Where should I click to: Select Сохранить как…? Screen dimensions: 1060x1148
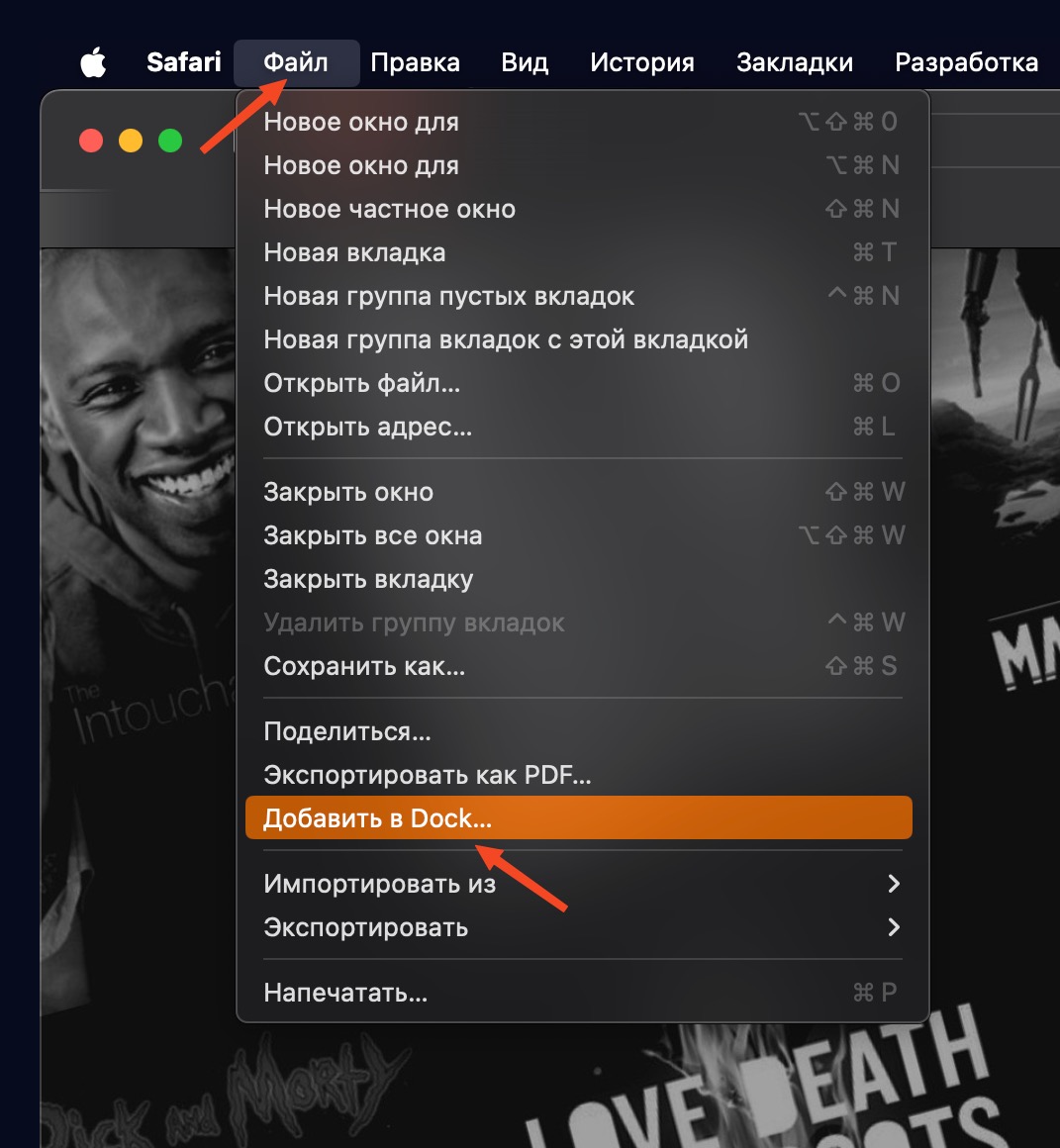click(579, 666)
